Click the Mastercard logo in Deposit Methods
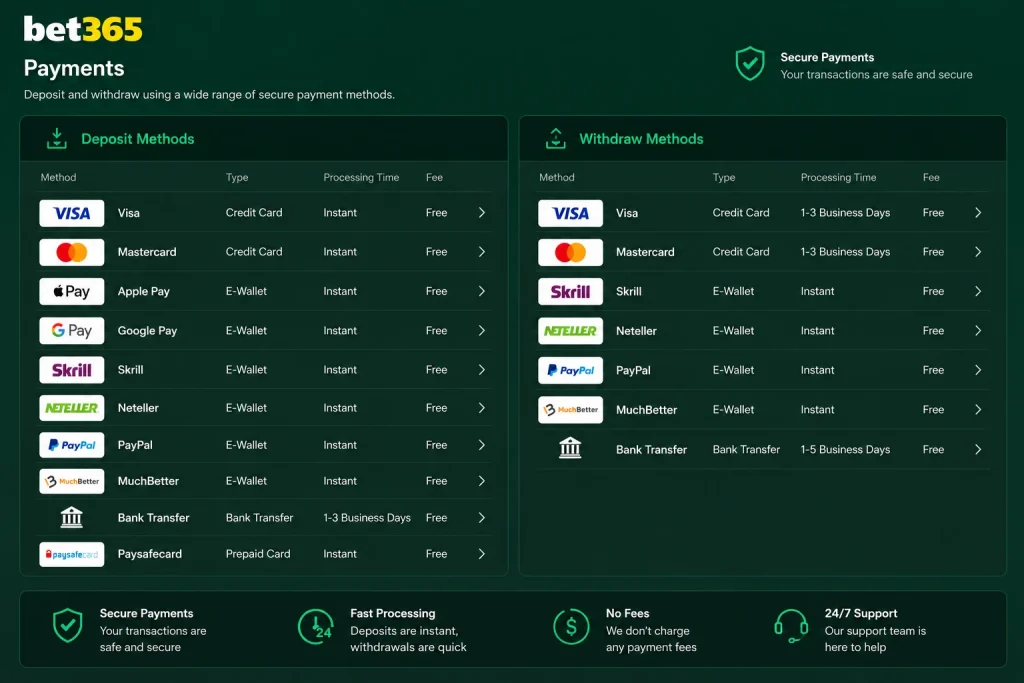This screenshot has height=683, width=1024. (x=72, y=252)
